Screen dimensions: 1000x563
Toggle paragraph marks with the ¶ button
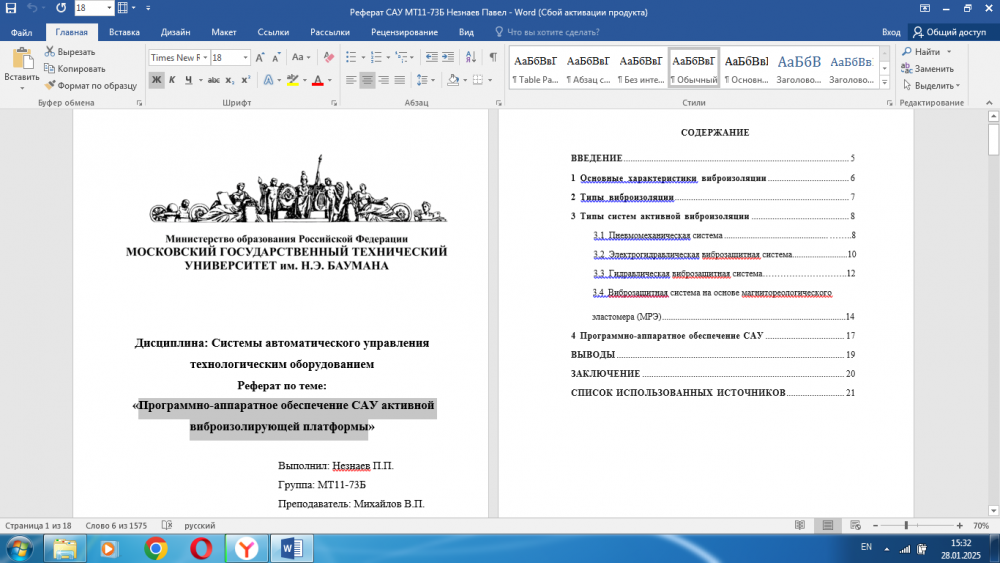[493, 57]
